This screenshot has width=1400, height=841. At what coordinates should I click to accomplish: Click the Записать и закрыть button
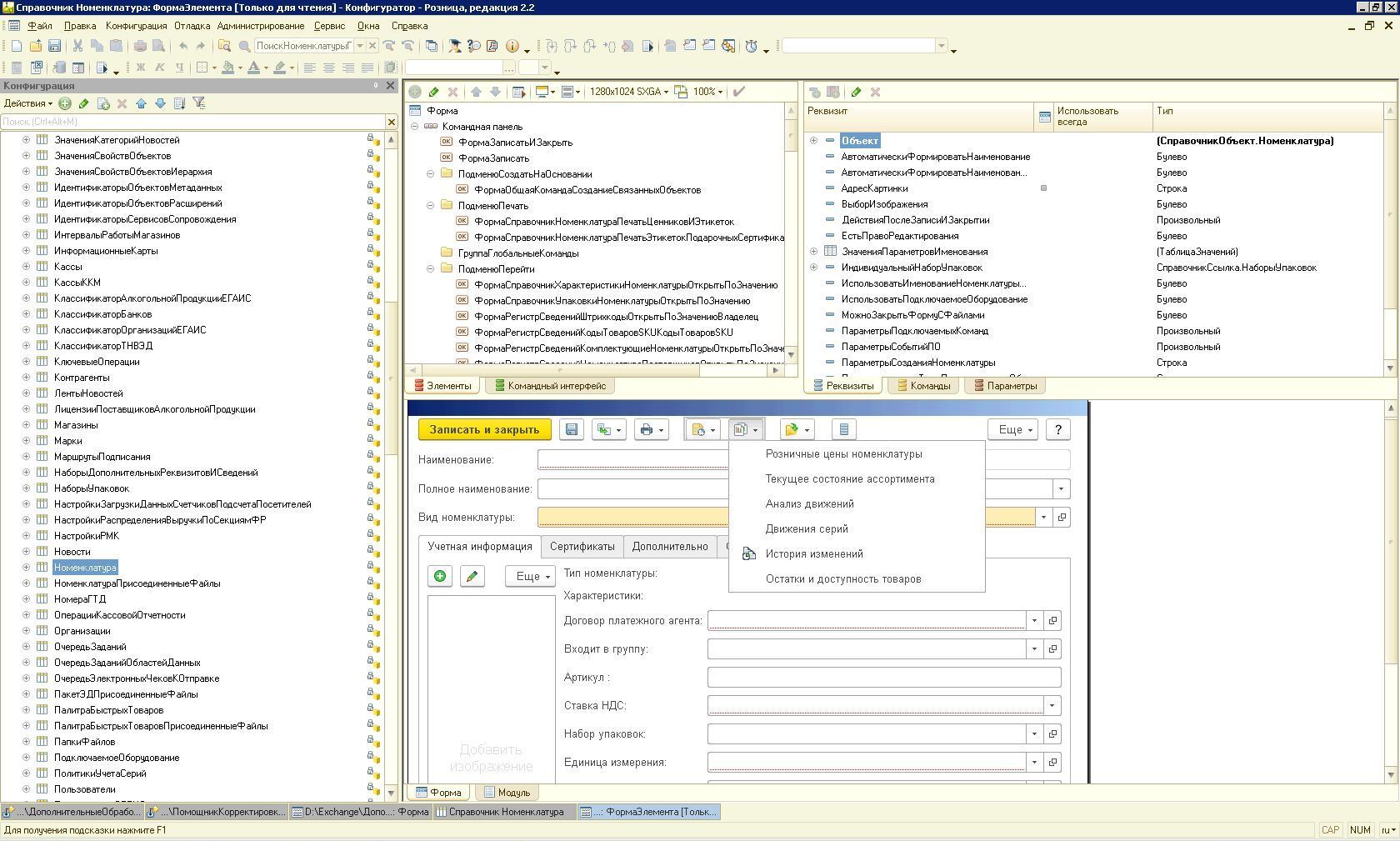coord(484,429)
